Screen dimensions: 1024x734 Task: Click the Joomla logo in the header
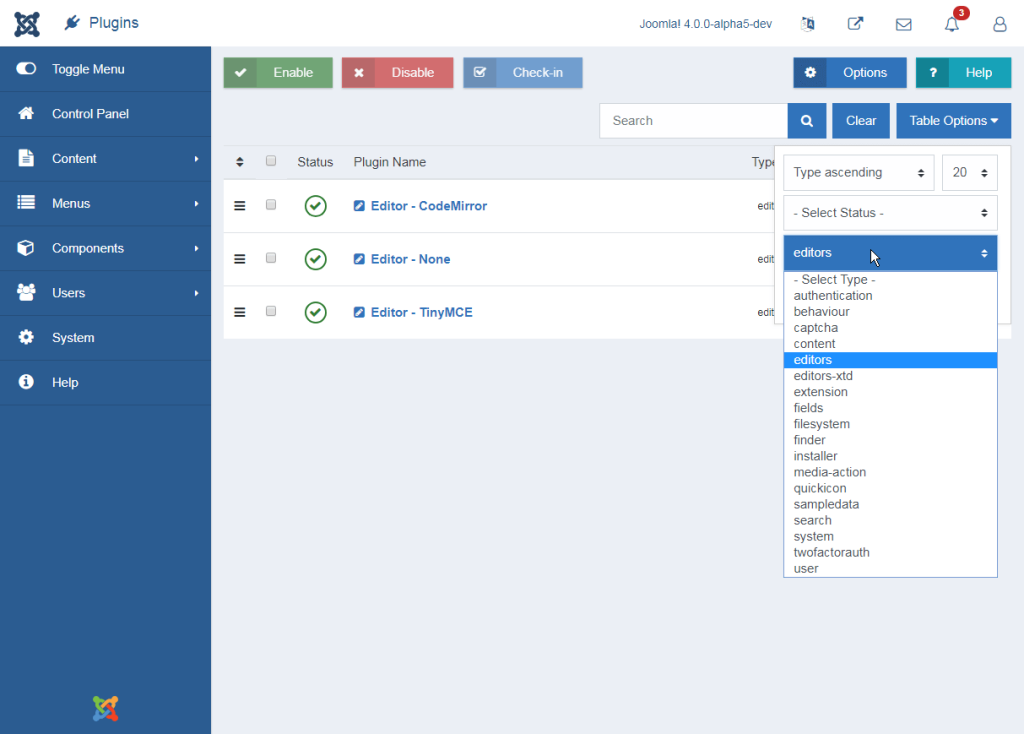27,24
